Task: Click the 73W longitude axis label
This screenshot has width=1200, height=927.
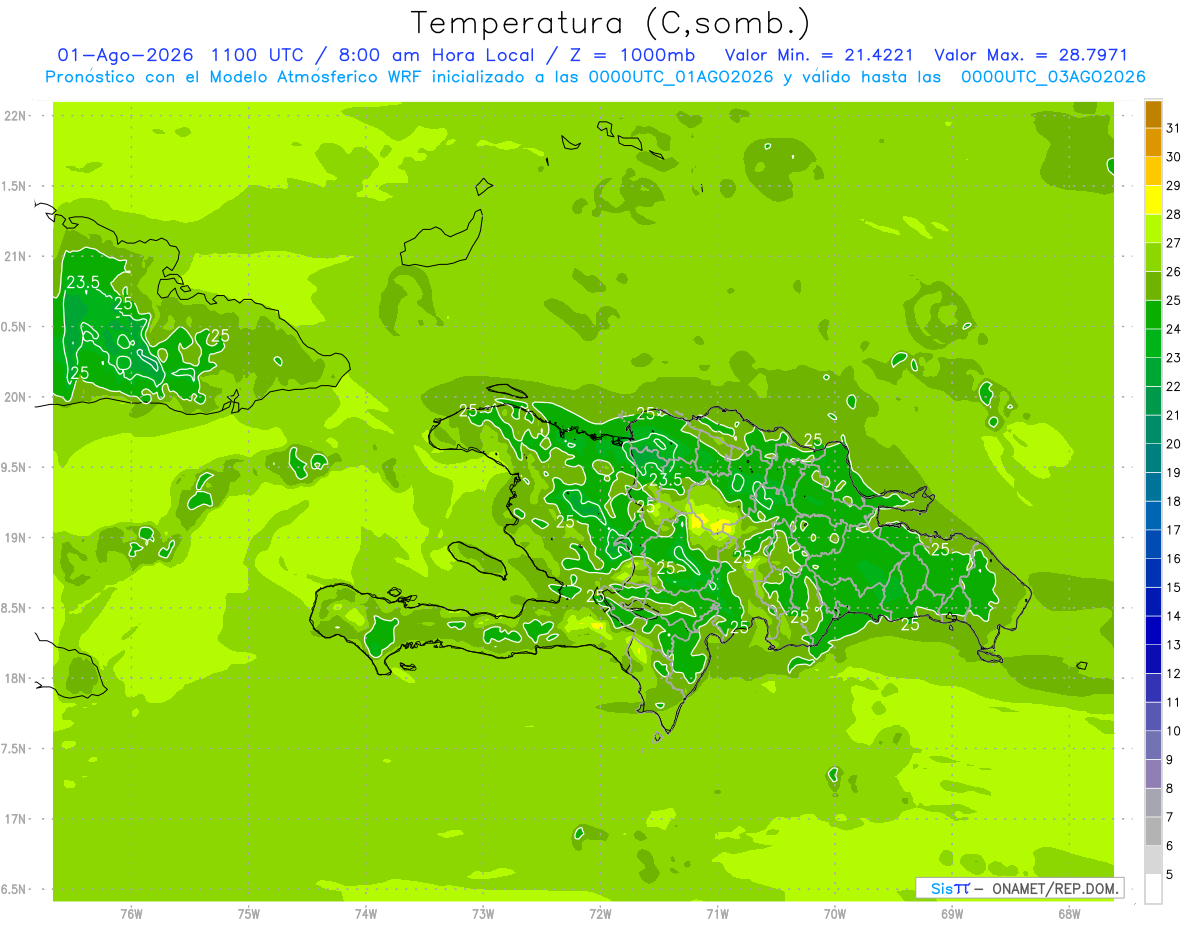Action: [483, 913]
